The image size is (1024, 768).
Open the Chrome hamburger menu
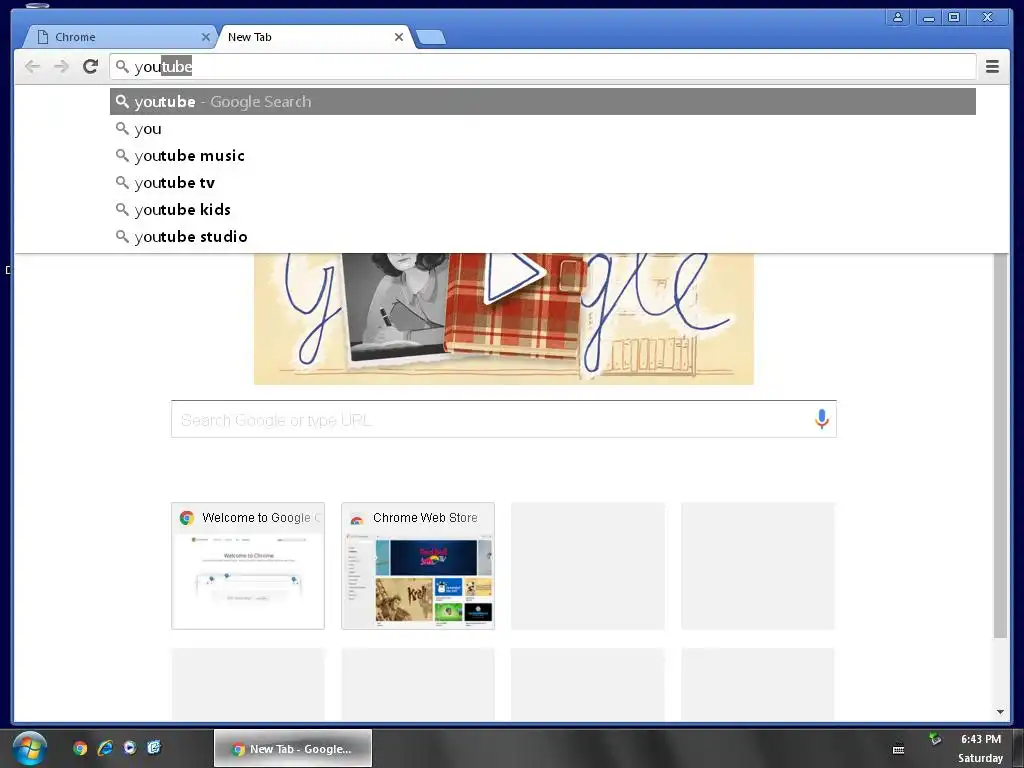tap(992, 66)
